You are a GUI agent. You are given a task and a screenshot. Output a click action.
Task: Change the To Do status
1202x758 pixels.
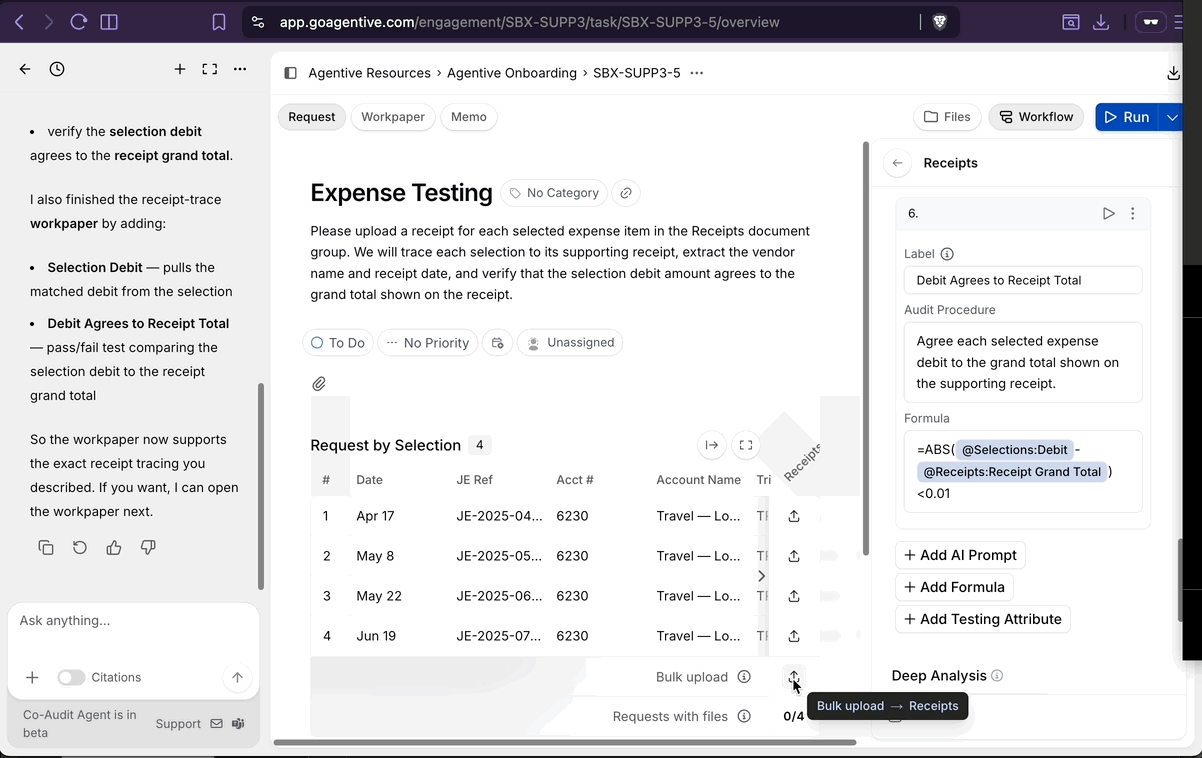338,343
